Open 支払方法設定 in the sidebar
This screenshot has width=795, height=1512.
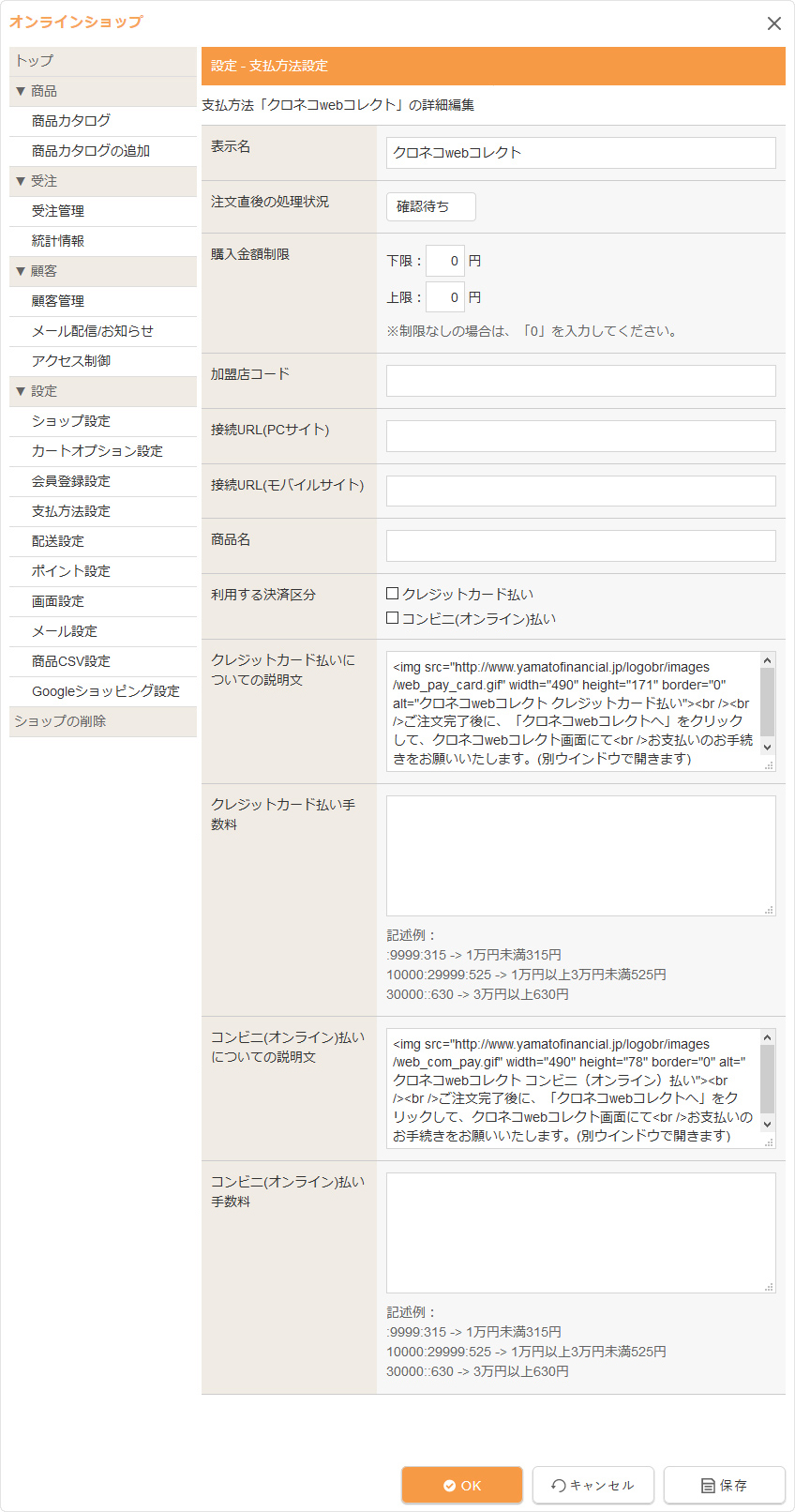71,511
